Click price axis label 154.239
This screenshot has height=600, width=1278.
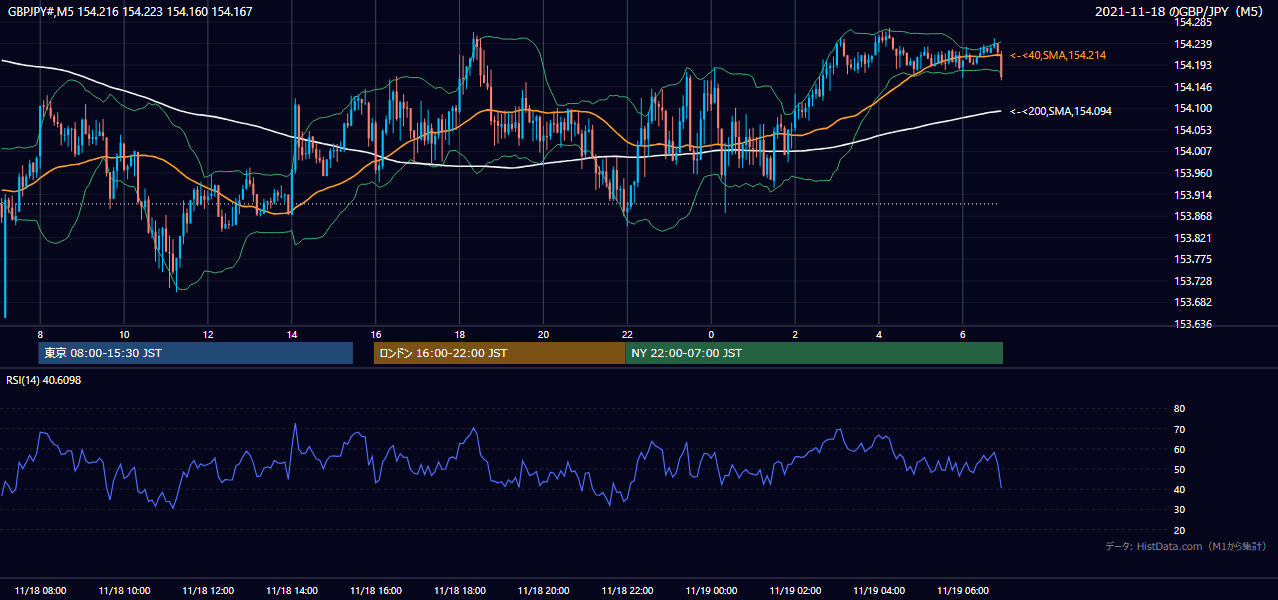[1193, 44]
